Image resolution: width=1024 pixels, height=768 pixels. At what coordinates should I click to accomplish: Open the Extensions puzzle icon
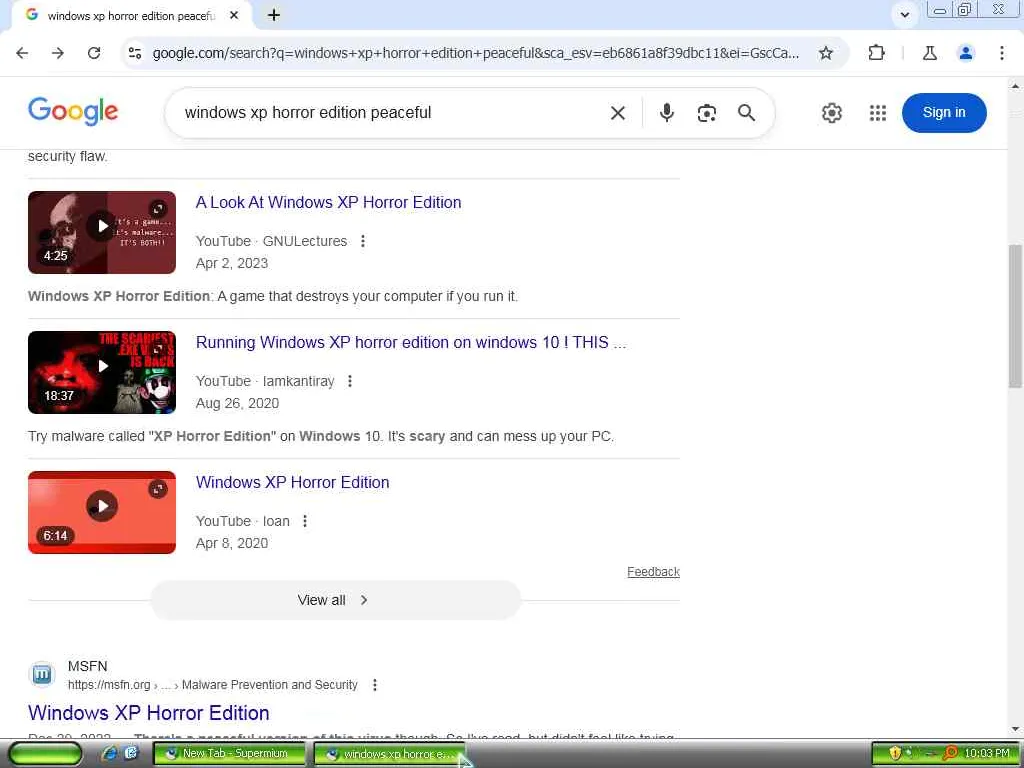(876, 53)
